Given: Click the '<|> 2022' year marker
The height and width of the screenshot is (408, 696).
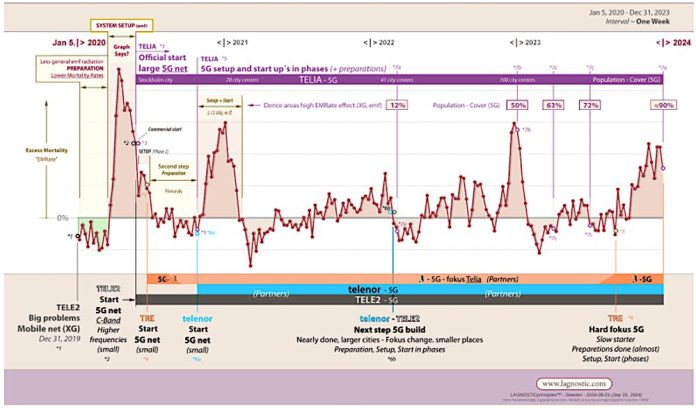Looking at the screenshot, I should click(x=379, y=43).
